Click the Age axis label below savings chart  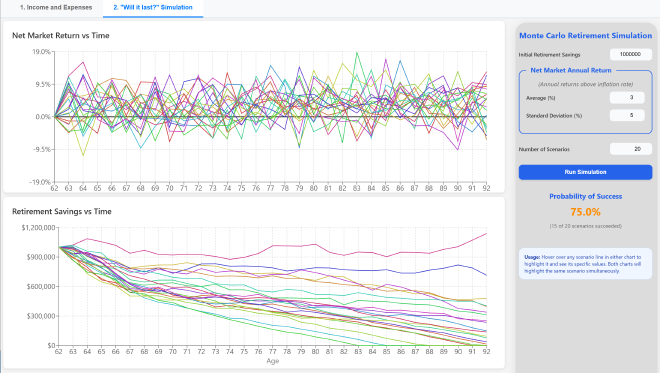[x=272, y=361]
